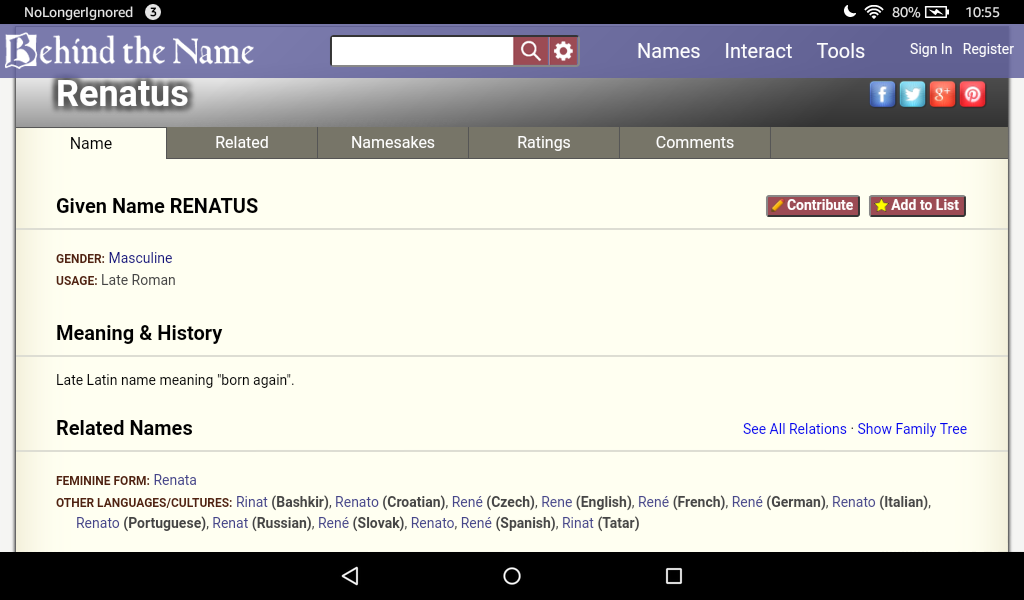Share page via Twitter icon
Image resolution: width=1024 pixels, height=600 pixels.
(x=912, y=94)
